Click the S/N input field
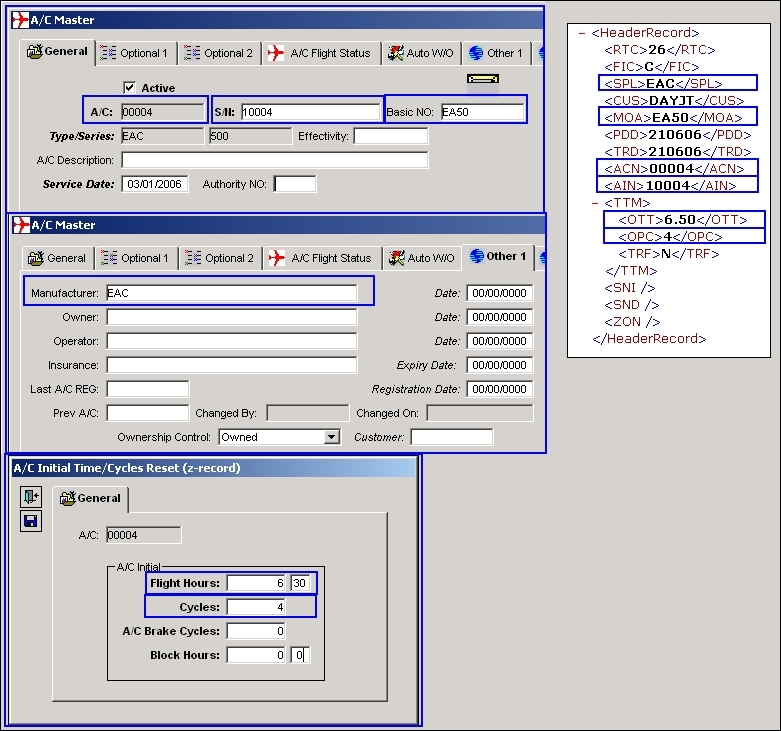 click(x=310, y=112)
